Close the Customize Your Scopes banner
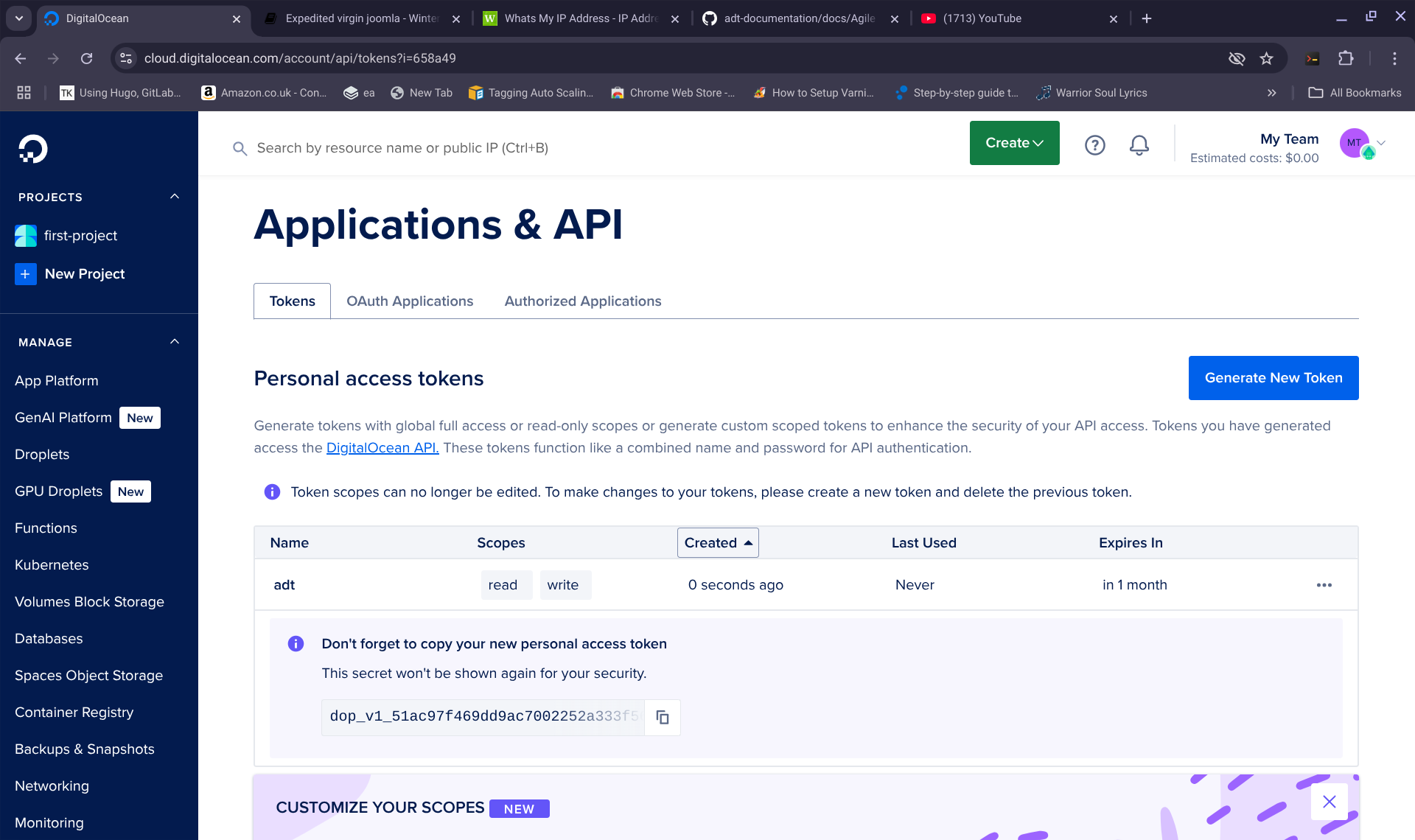This screenshot has height=840, width=1415. pos(1329,802)
